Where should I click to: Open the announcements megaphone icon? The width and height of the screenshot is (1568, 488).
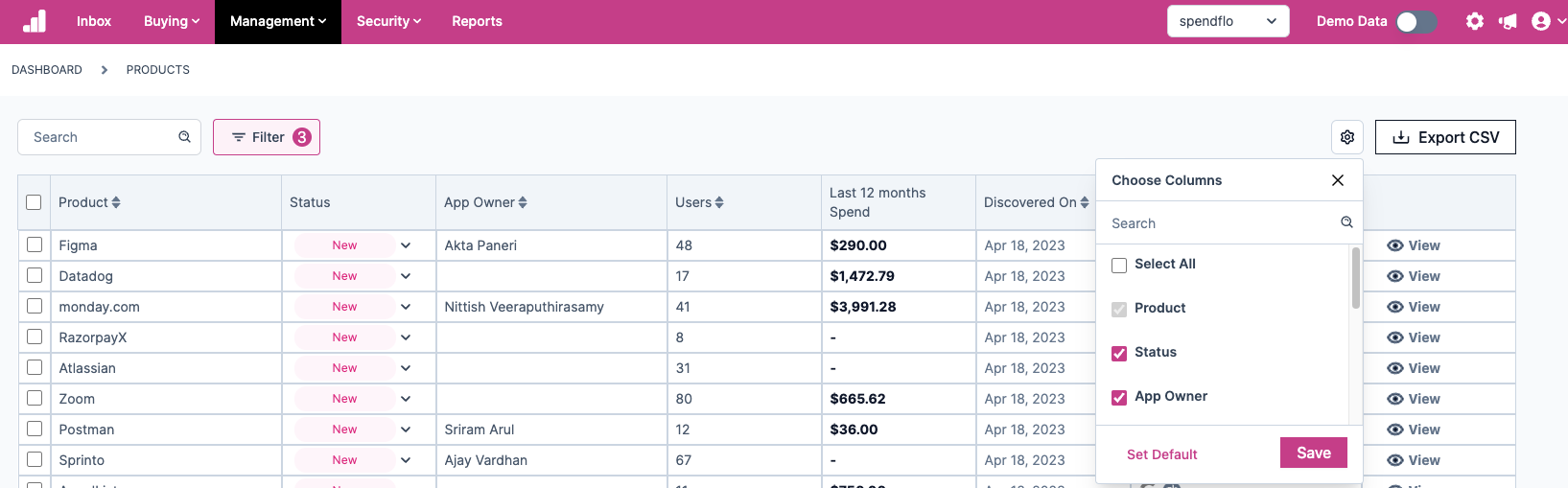(1509, 21)
